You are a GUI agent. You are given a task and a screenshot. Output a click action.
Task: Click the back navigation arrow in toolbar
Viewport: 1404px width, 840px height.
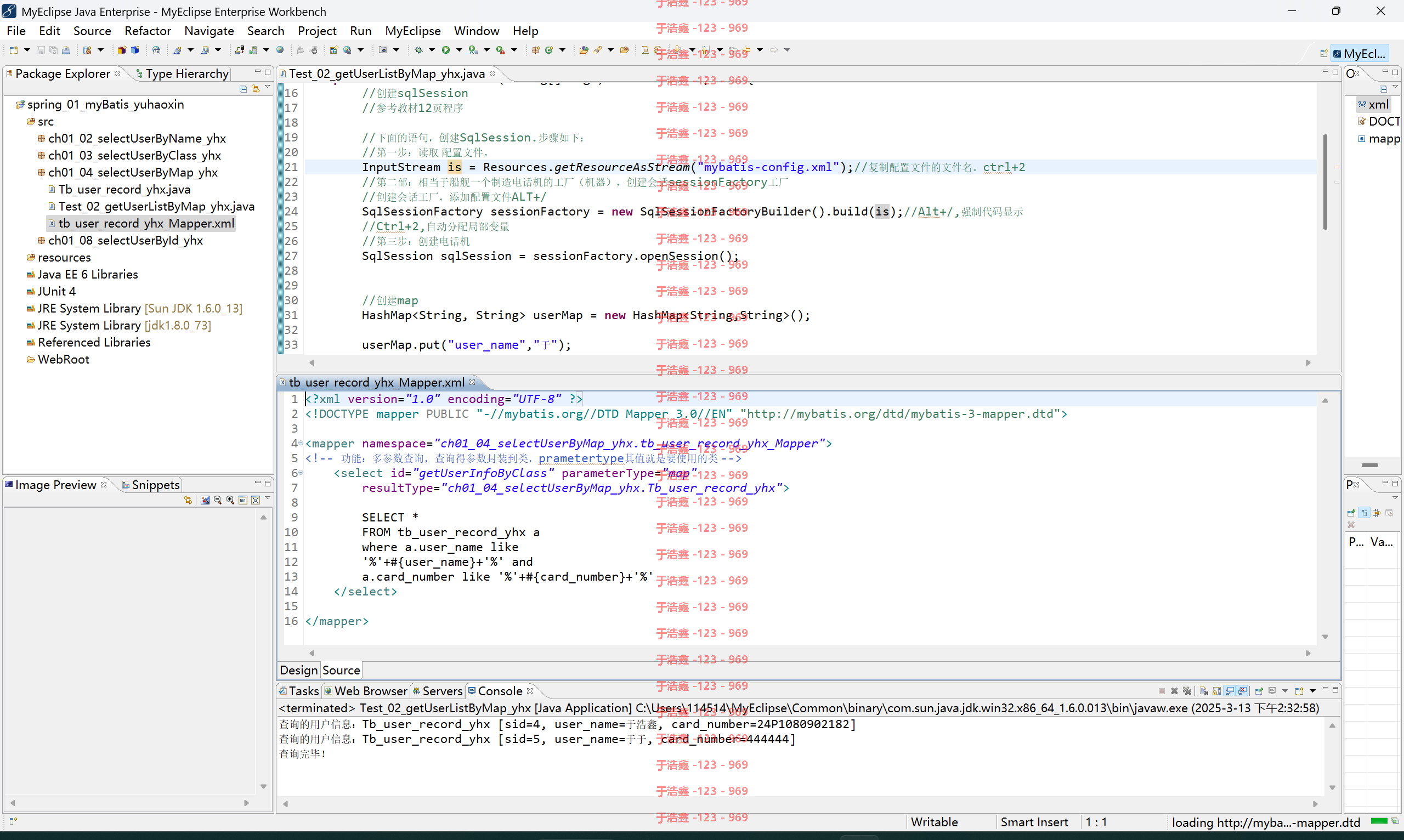747,50
